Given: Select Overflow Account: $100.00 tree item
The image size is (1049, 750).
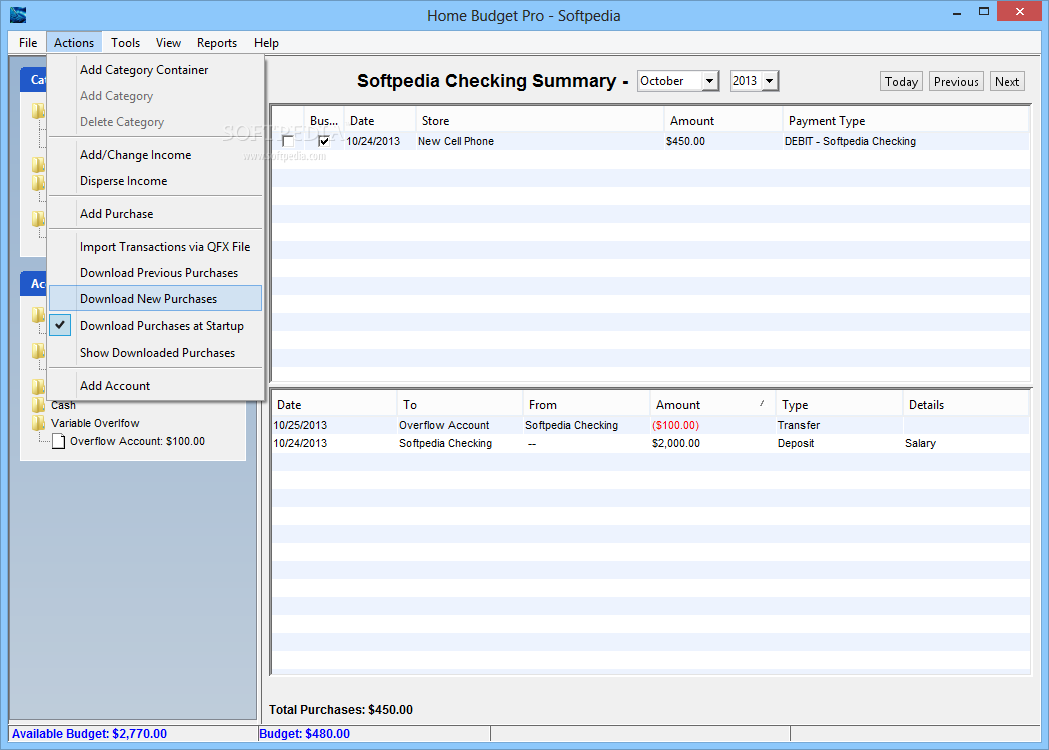Looking at the screenshot, I should pos(137,441).
